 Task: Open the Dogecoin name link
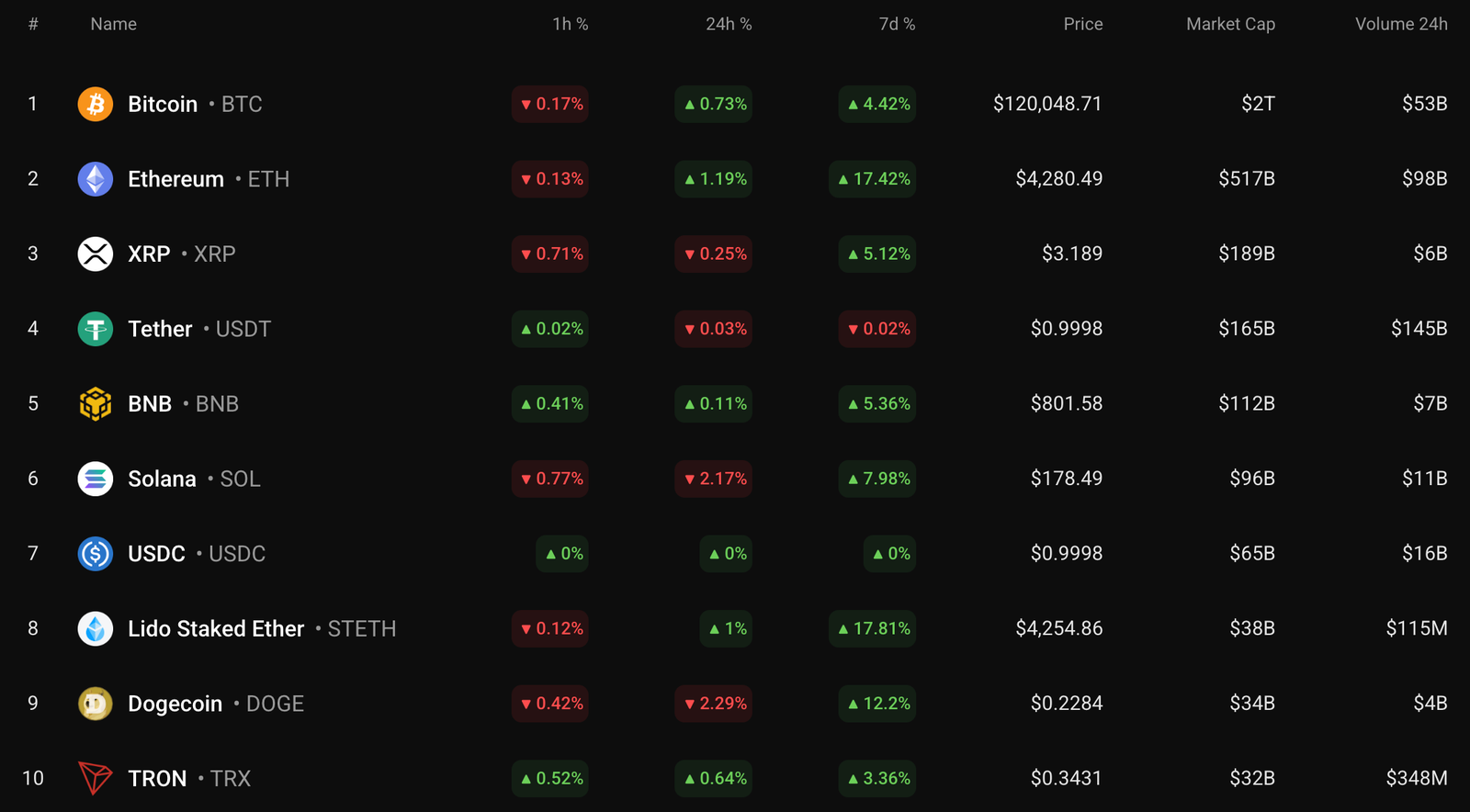[x=175, y=703]
